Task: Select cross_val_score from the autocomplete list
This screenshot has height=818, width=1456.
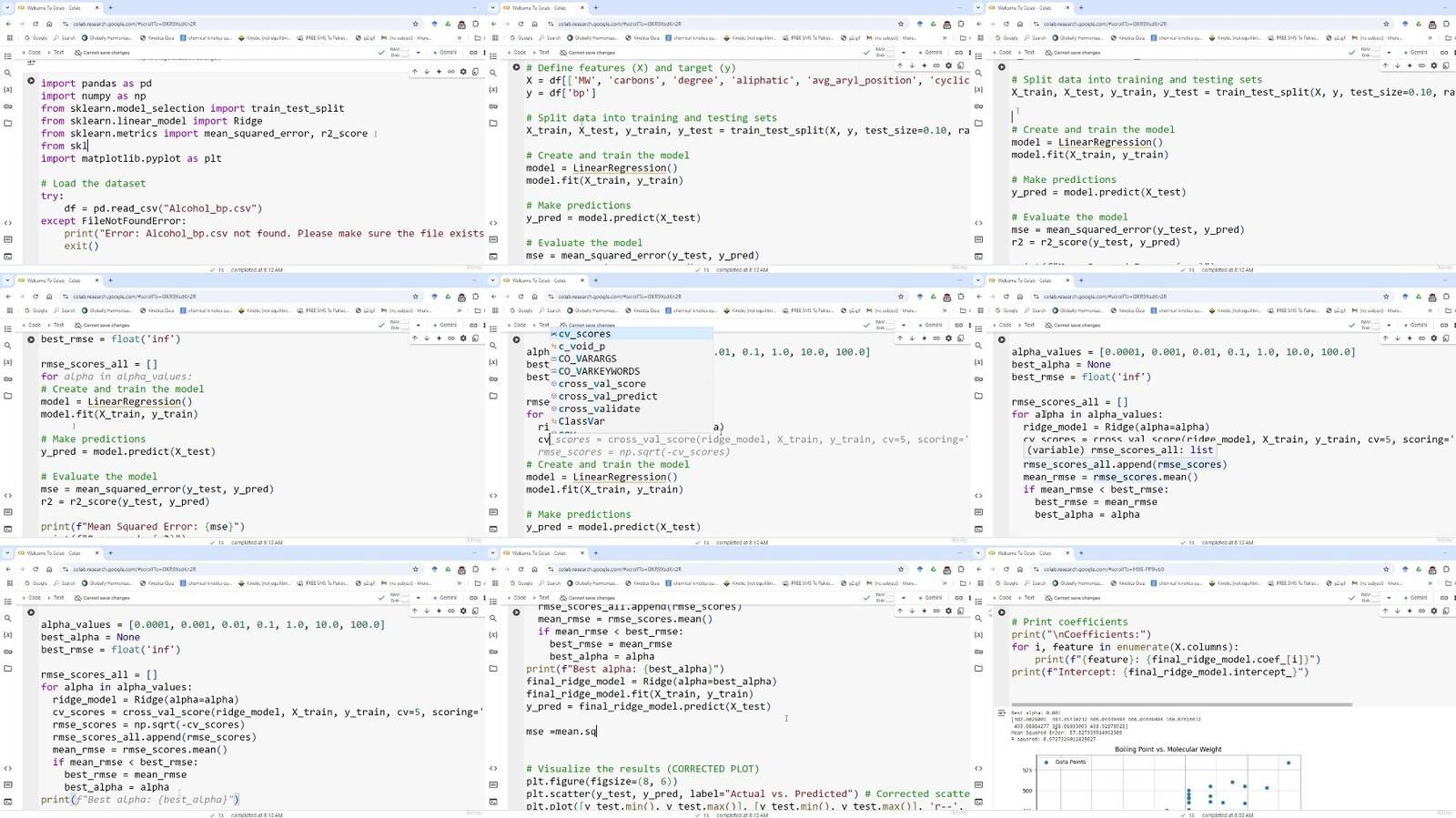Action: click(x=602, y=384)
